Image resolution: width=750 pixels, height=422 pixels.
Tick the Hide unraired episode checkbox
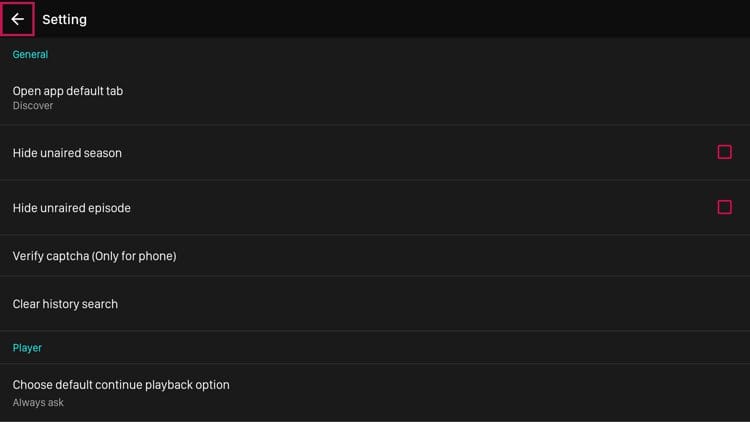[724, 207]
